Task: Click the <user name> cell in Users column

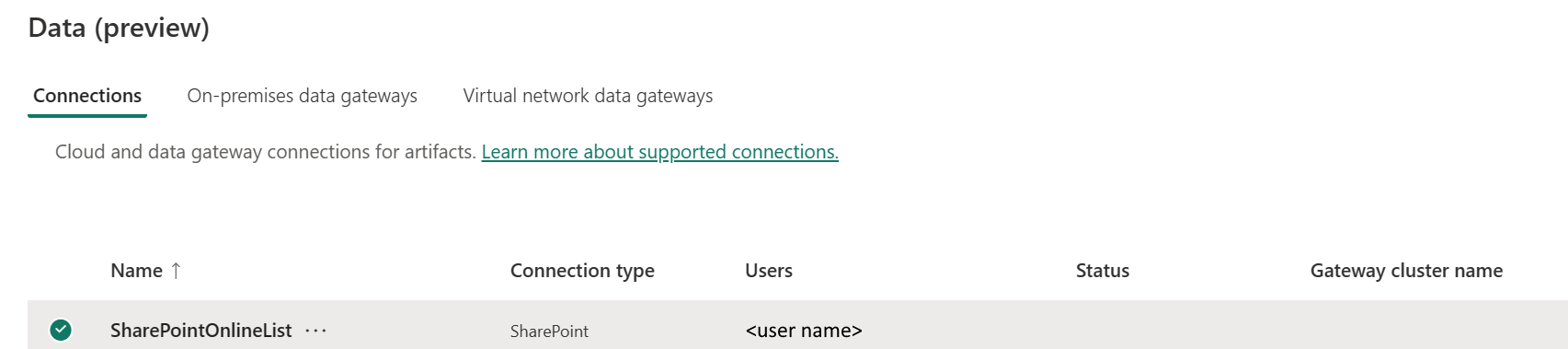Action: 804,331
